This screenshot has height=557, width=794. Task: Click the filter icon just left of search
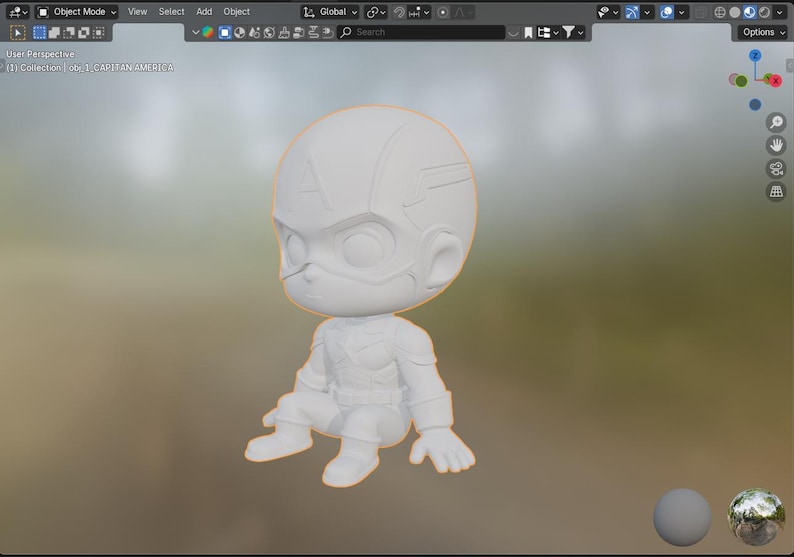328,32
